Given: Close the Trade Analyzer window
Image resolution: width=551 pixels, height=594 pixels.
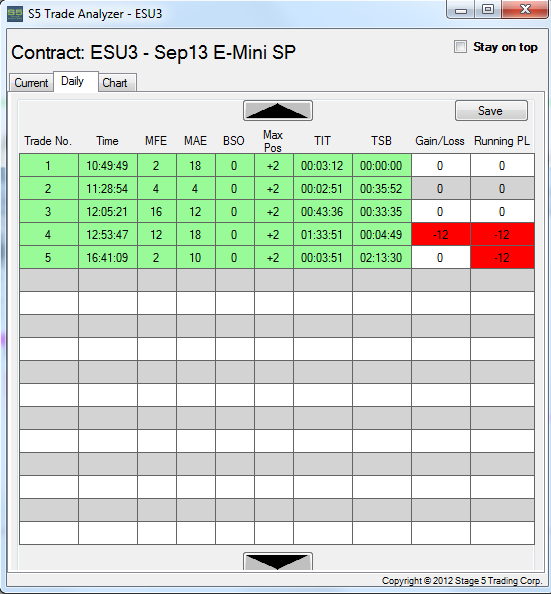Looking at the screenshot, I should click(525, 9).
